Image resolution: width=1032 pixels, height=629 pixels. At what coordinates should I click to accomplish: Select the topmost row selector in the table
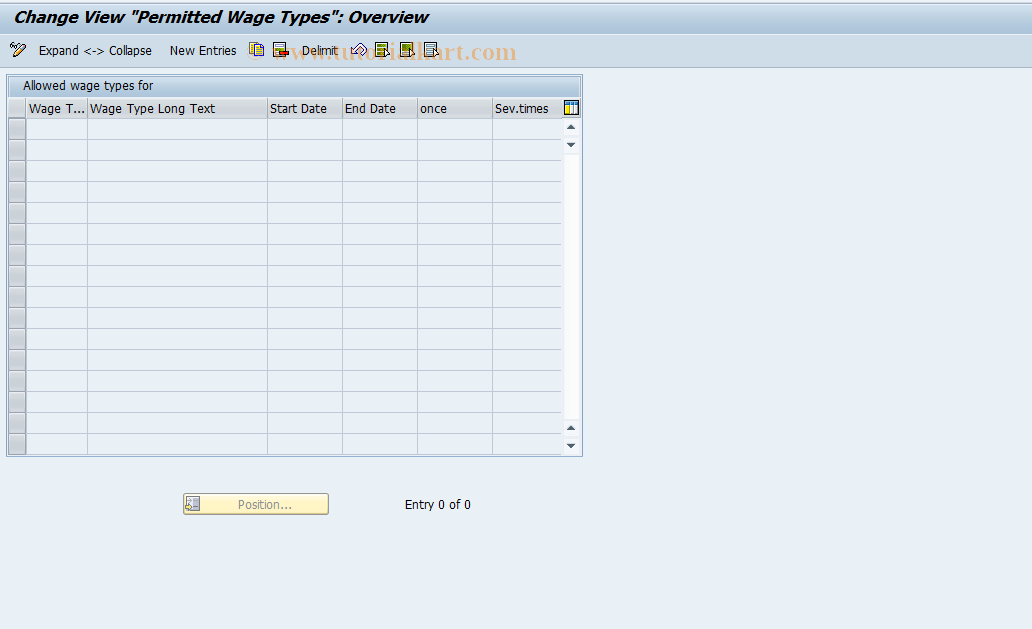[x=17, y=129]
